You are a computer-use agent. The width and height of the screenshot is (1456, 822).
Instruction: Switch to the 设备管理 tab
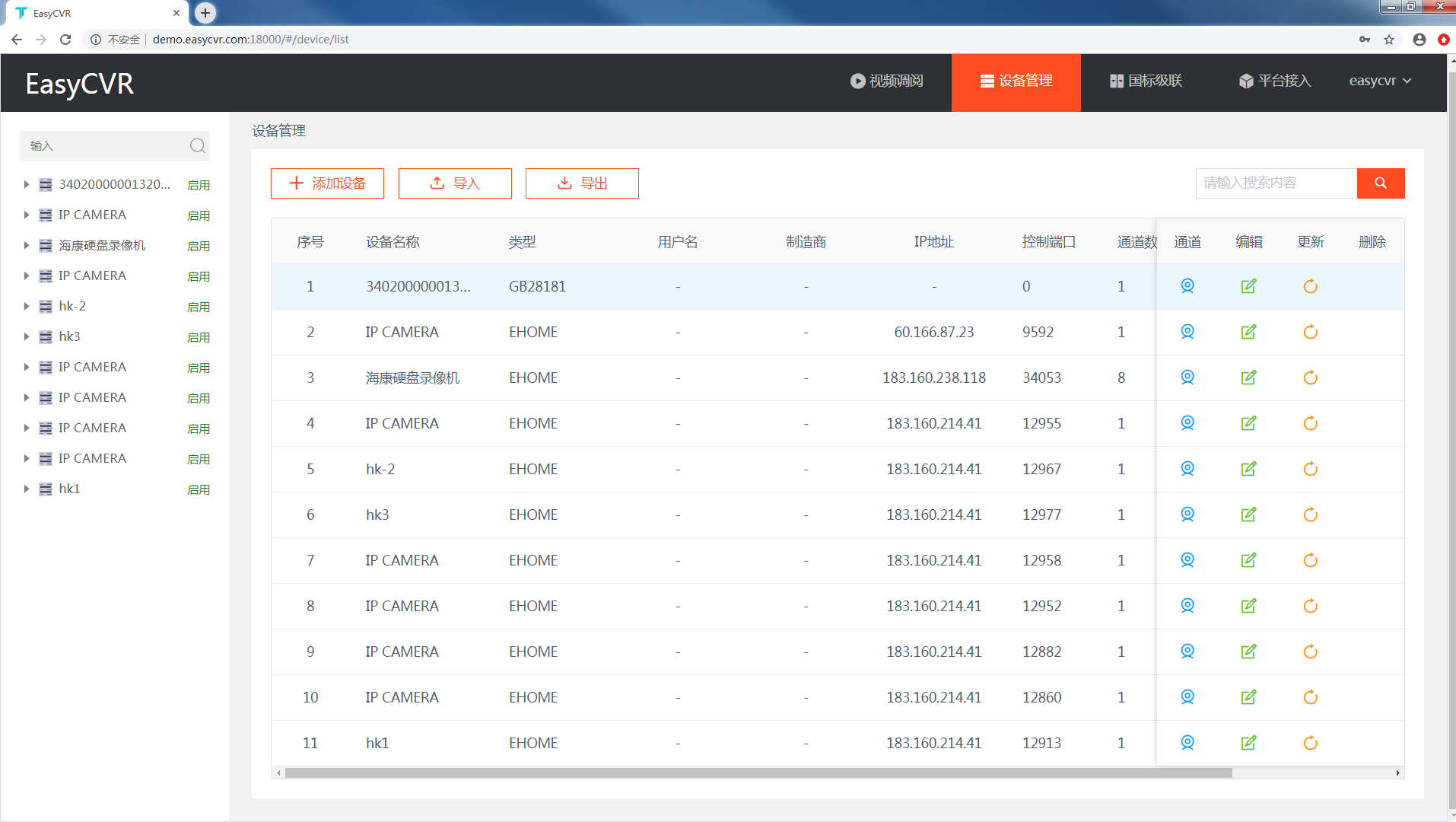[1016, 82]
